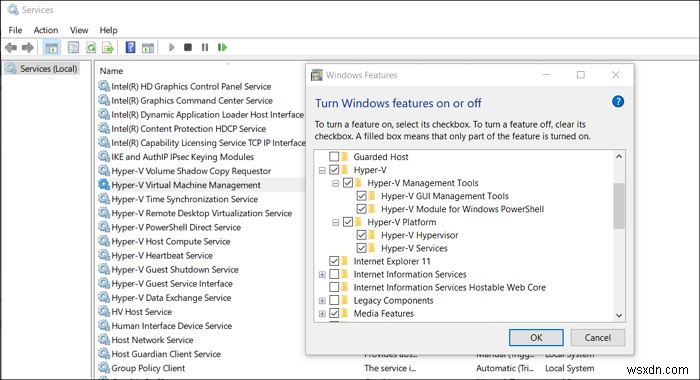Click gear icon of Hyper-V Heartbeat Service

pos(104,255)
